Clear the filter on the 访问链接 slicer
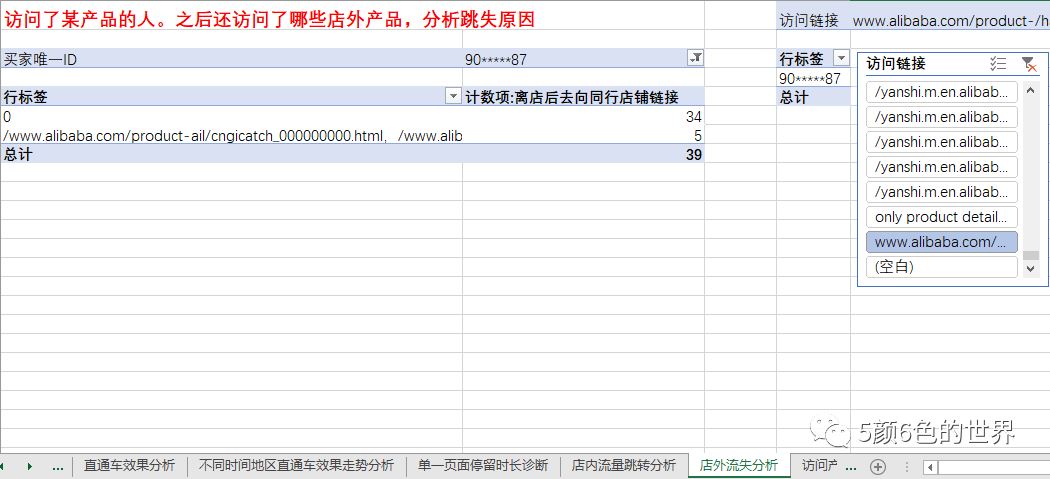The image size is (1050, 479). tap(1029, 64)
